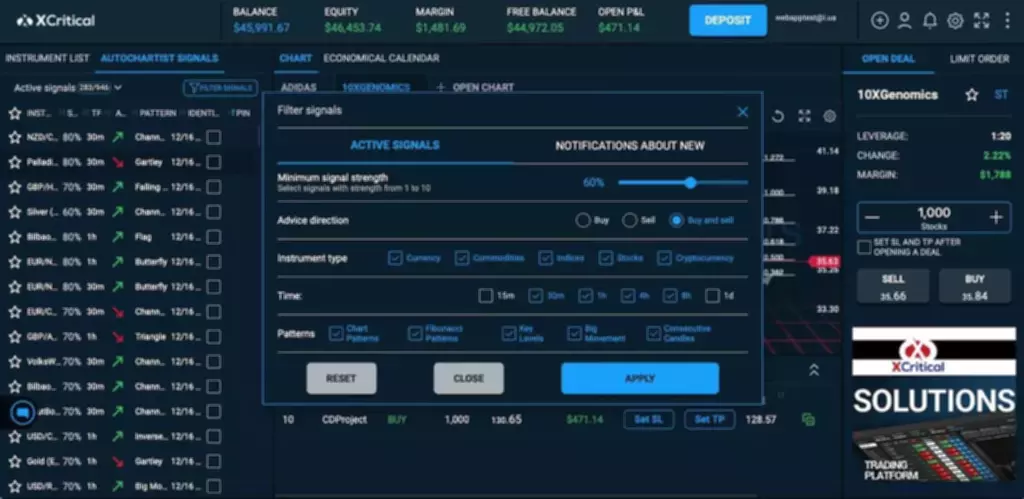Screen dimensions: 1024x499
Task: Adjust the minimum signal strength slider
Action: pos(690,182)
